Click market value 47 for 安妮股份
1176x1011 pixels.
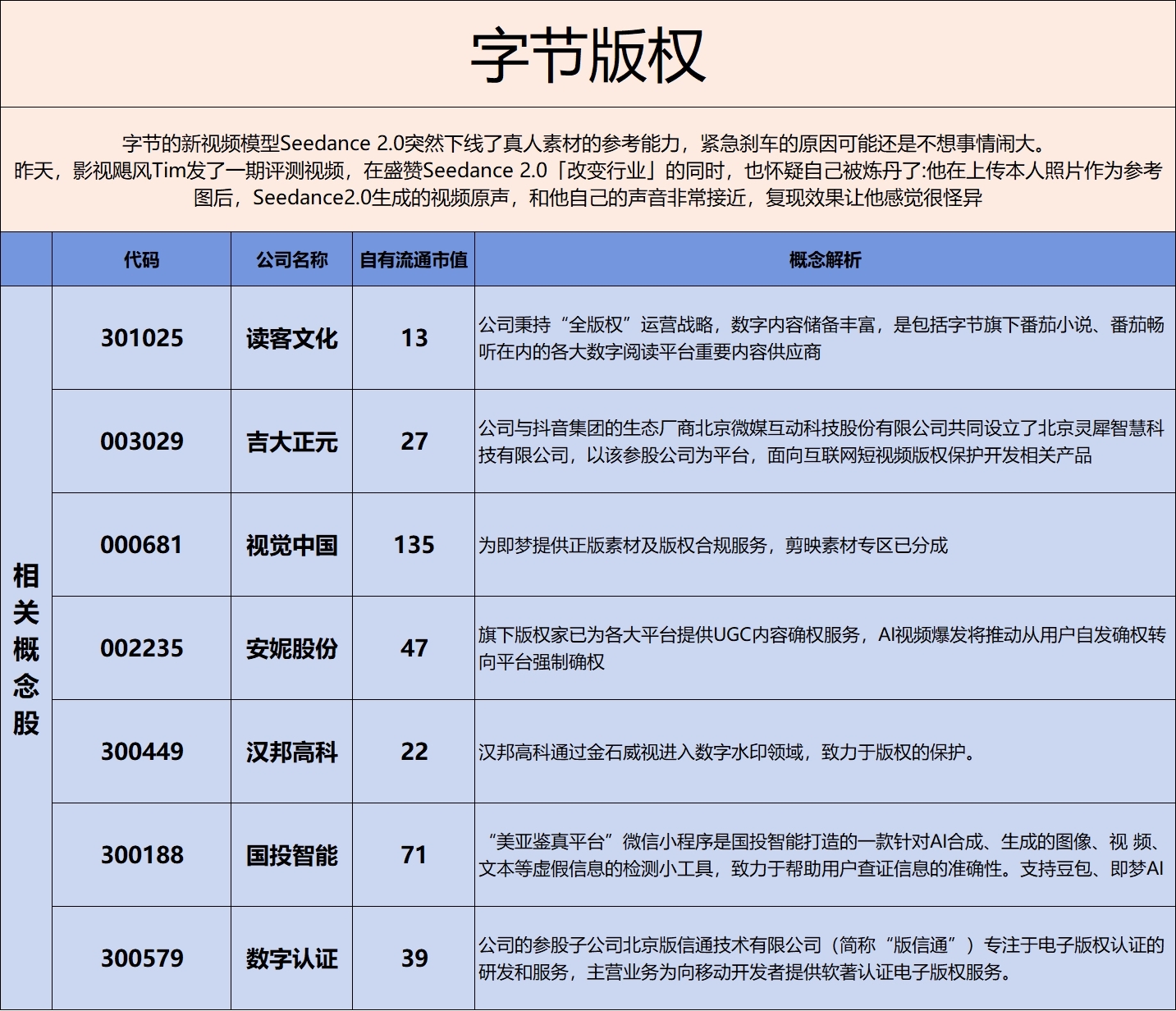coord(414,648)
